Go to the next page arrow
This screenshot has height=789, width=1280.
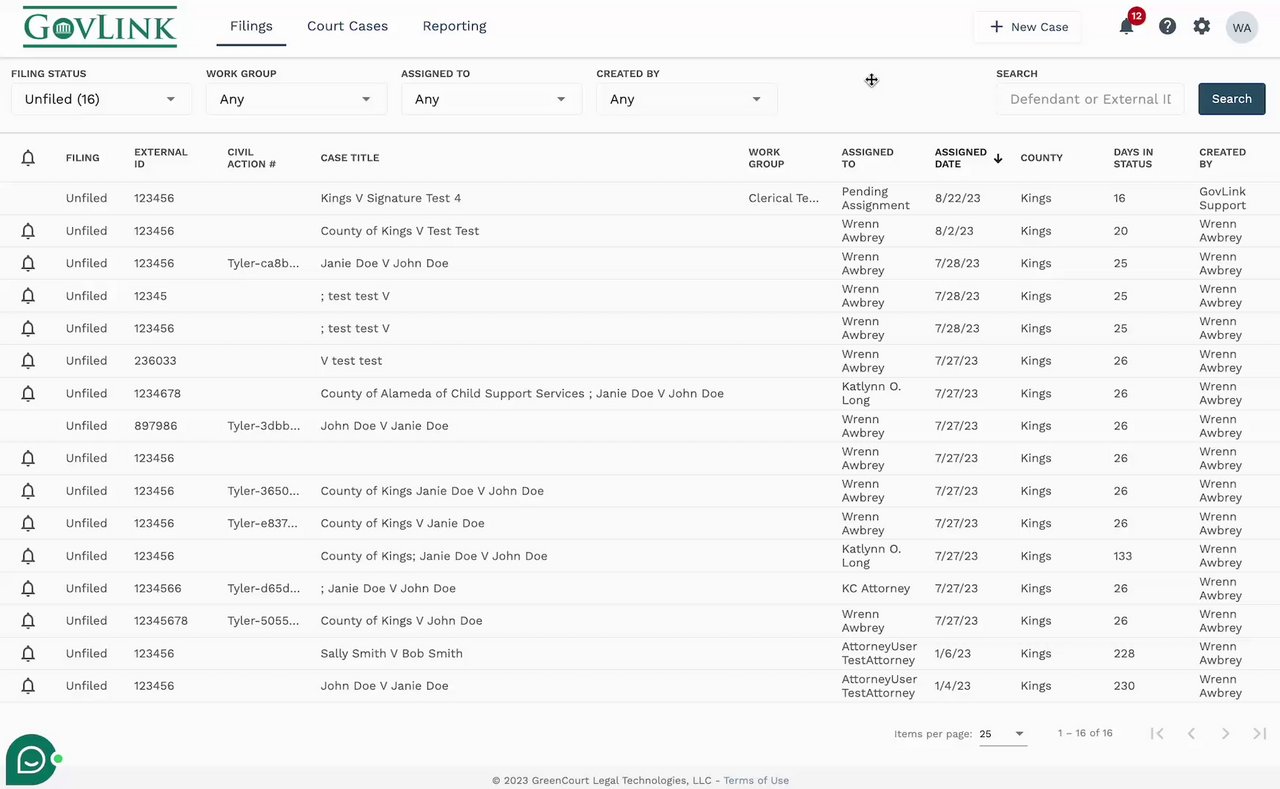pos(1225,733)
